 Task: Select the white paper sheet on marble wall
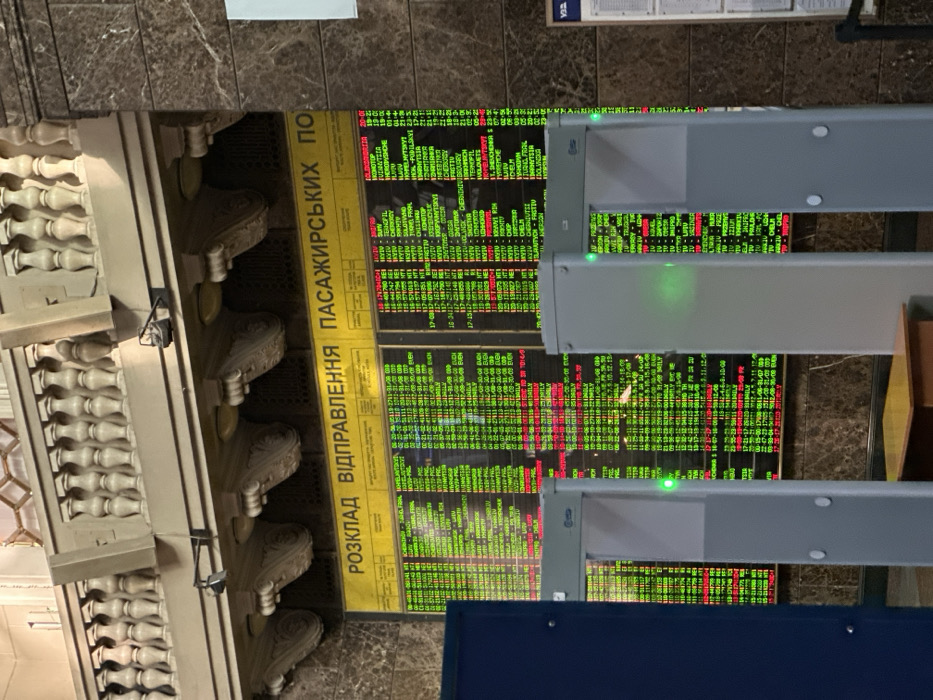(x=292, y=9)
